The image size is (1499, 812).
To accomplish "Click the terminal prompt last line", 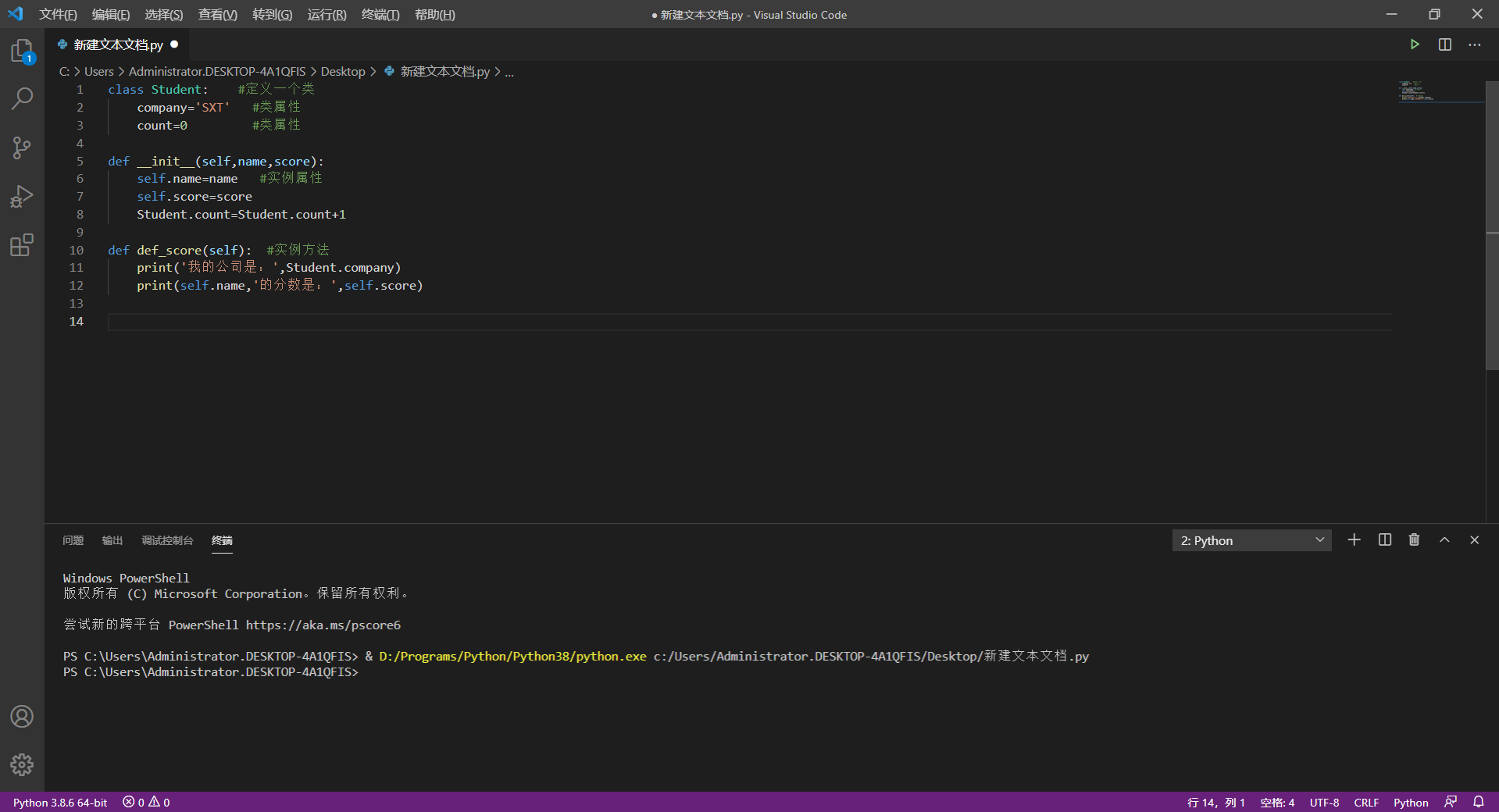I will (211, 671).
